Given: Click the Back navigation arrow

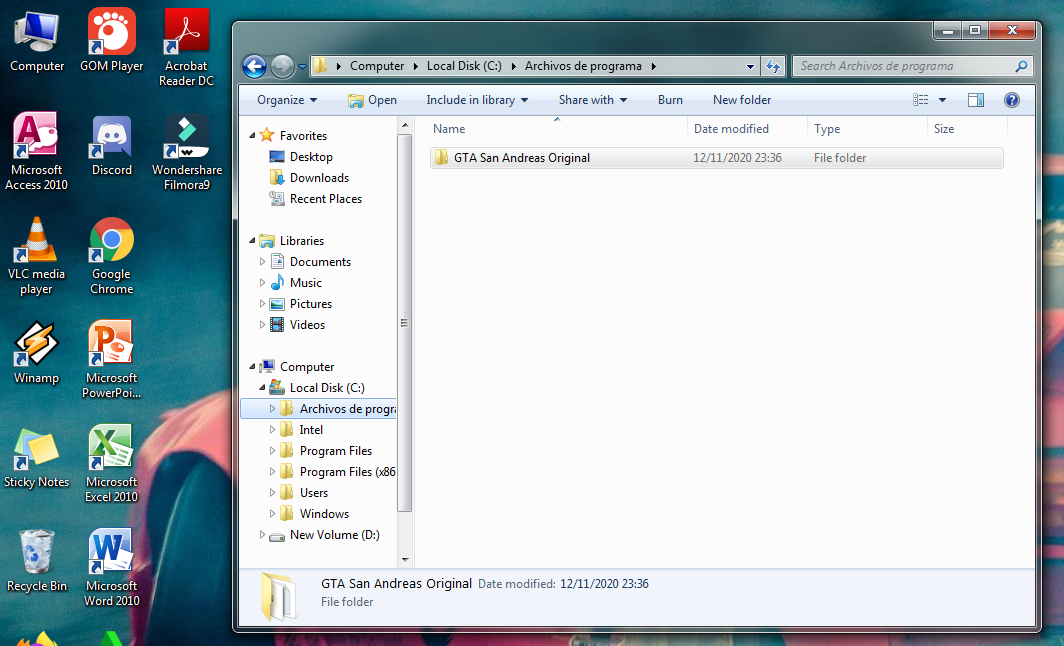Looking at the screenshot, I should 254,66.
